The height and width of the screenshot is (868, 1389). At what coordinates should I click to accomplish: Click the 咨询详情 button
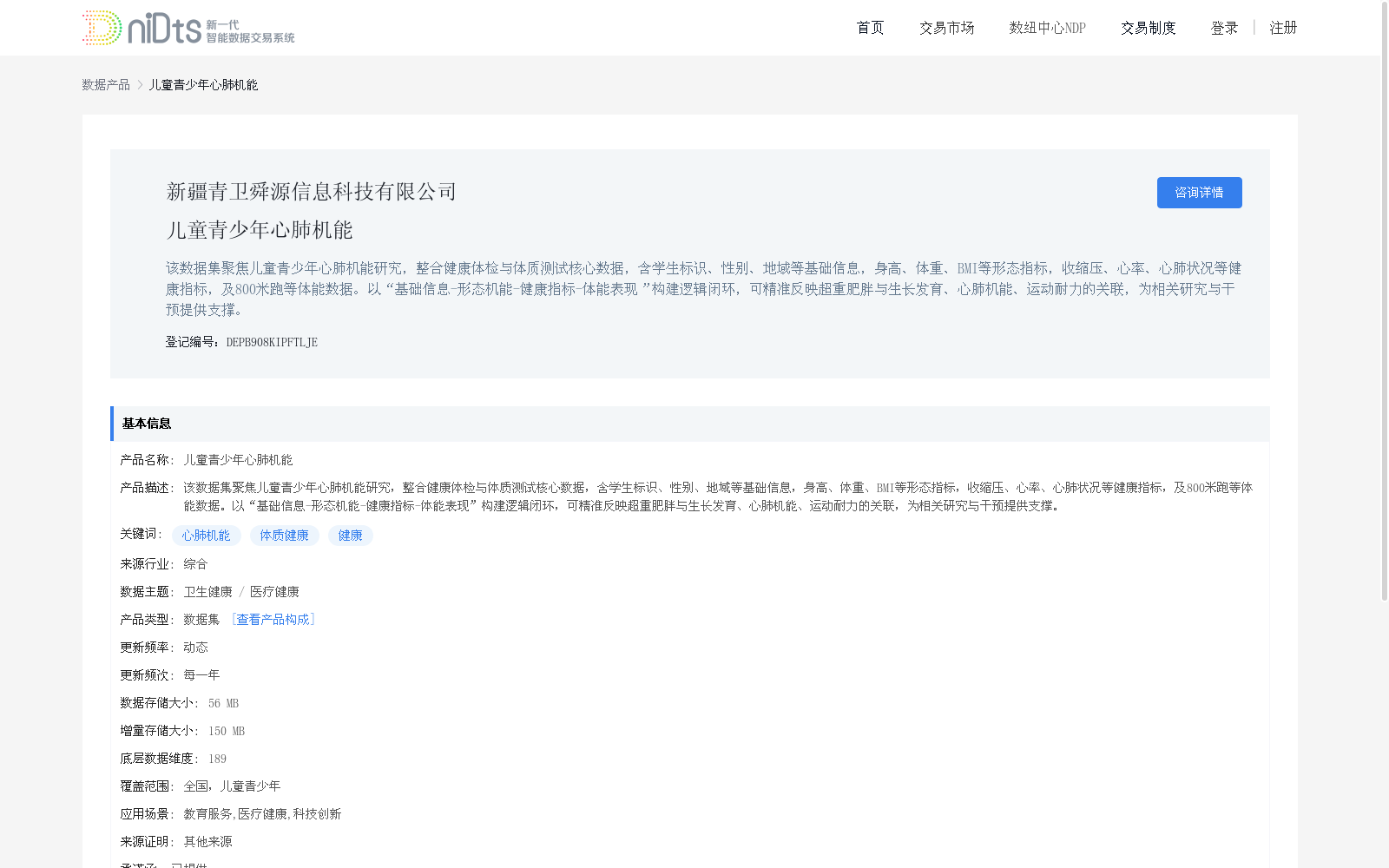[1199, 193]
